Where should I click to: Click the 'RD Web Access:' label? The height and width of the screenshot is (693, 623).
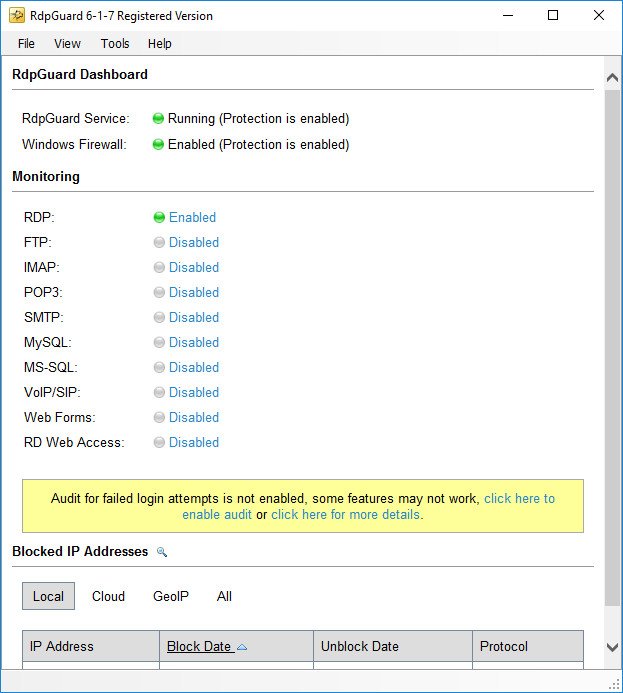click(74, 442)
